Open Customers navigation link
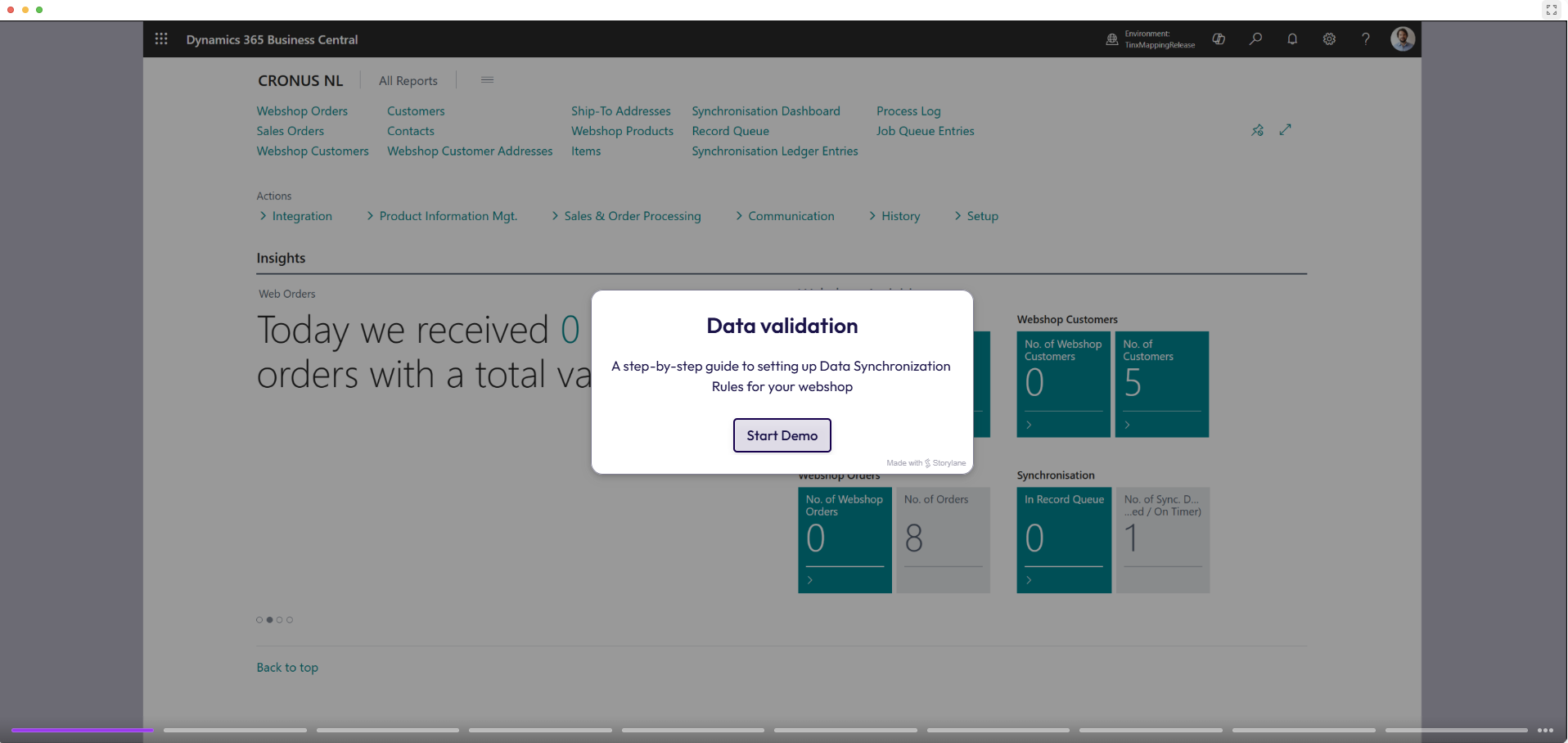 click(416, 110)
